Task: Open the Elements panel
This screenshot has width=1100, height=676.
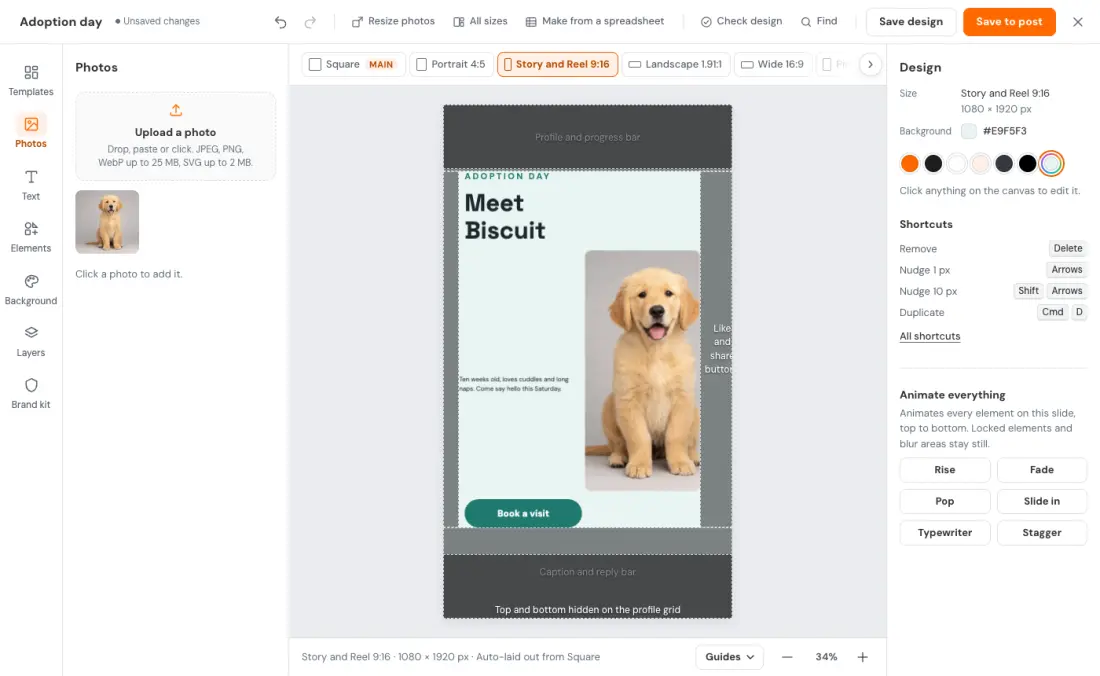Action: pos(31,237)
